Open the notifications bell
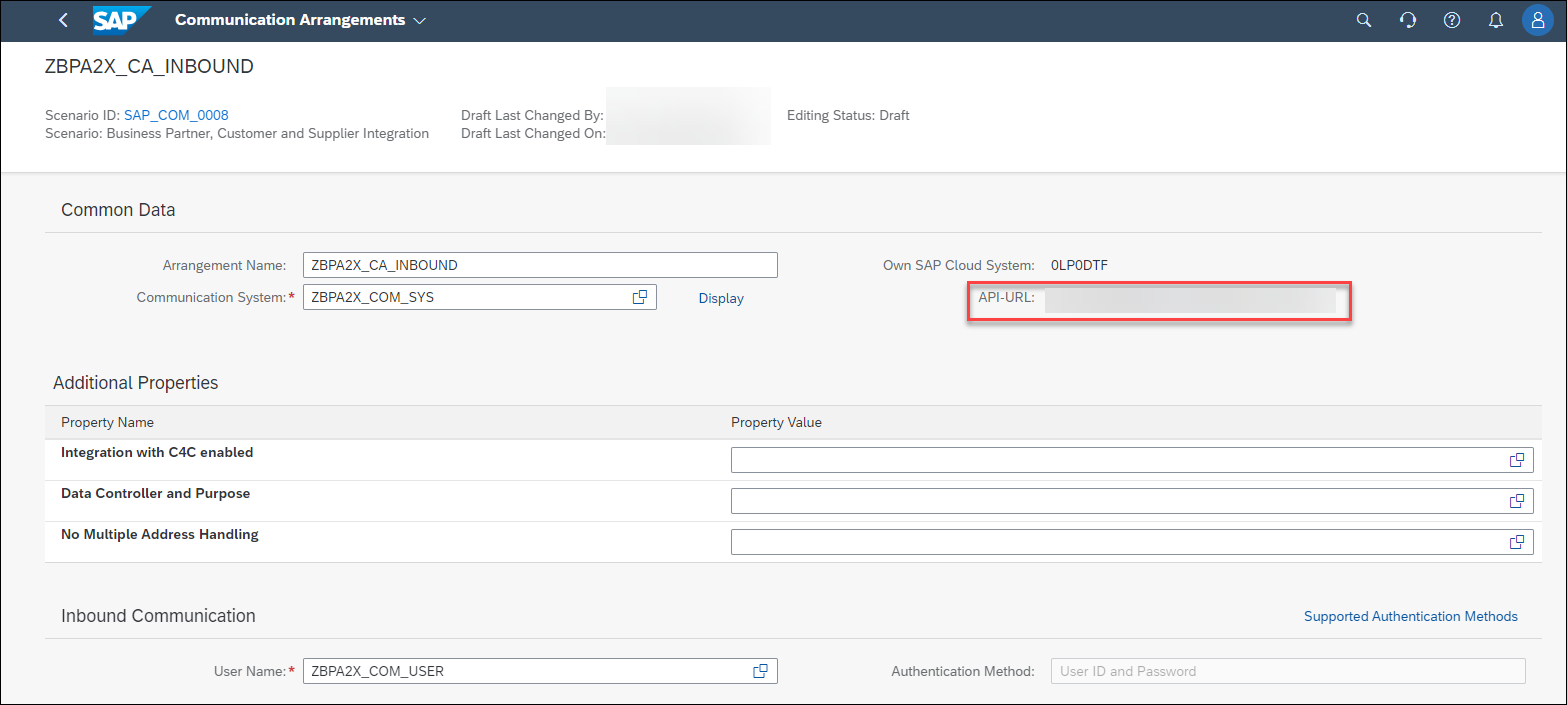 pyautogui.click(x=1496, y=20)
